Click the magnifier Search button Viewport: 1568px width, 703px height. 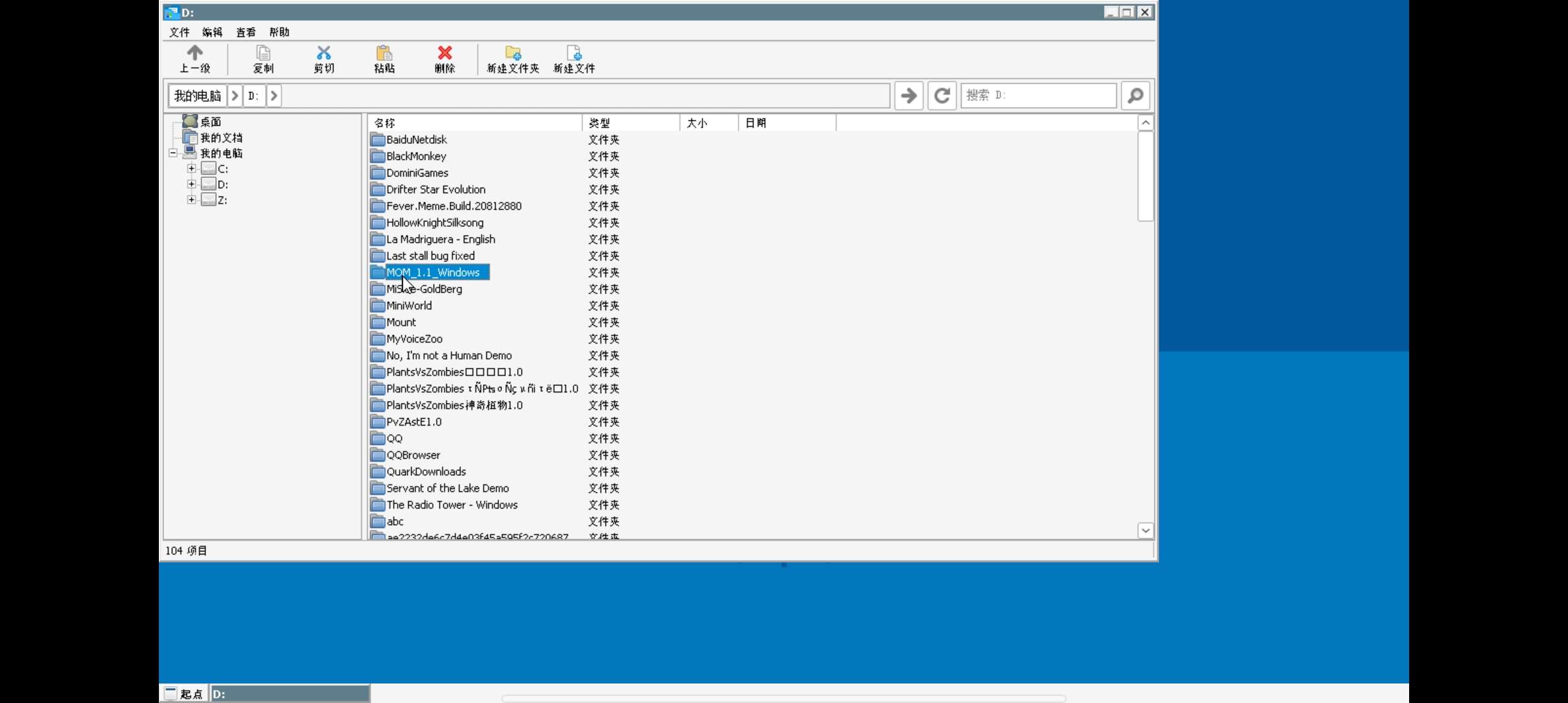(x=1135, y=96)
